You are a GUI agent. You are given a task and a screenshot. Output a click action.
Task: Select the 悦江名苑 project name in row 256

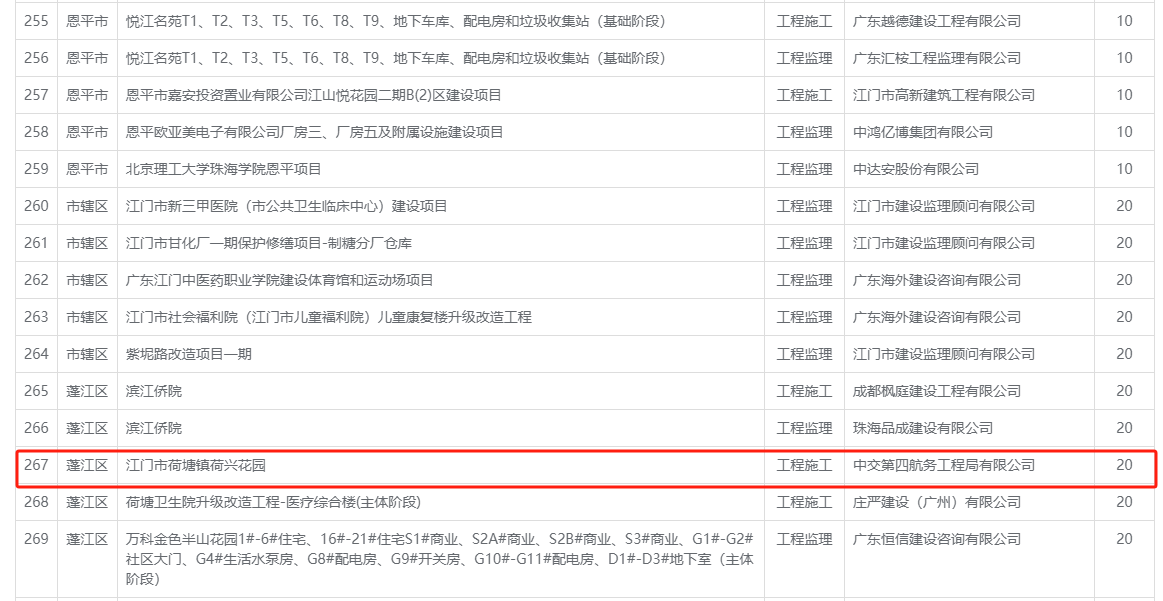[x=395, y=58]
